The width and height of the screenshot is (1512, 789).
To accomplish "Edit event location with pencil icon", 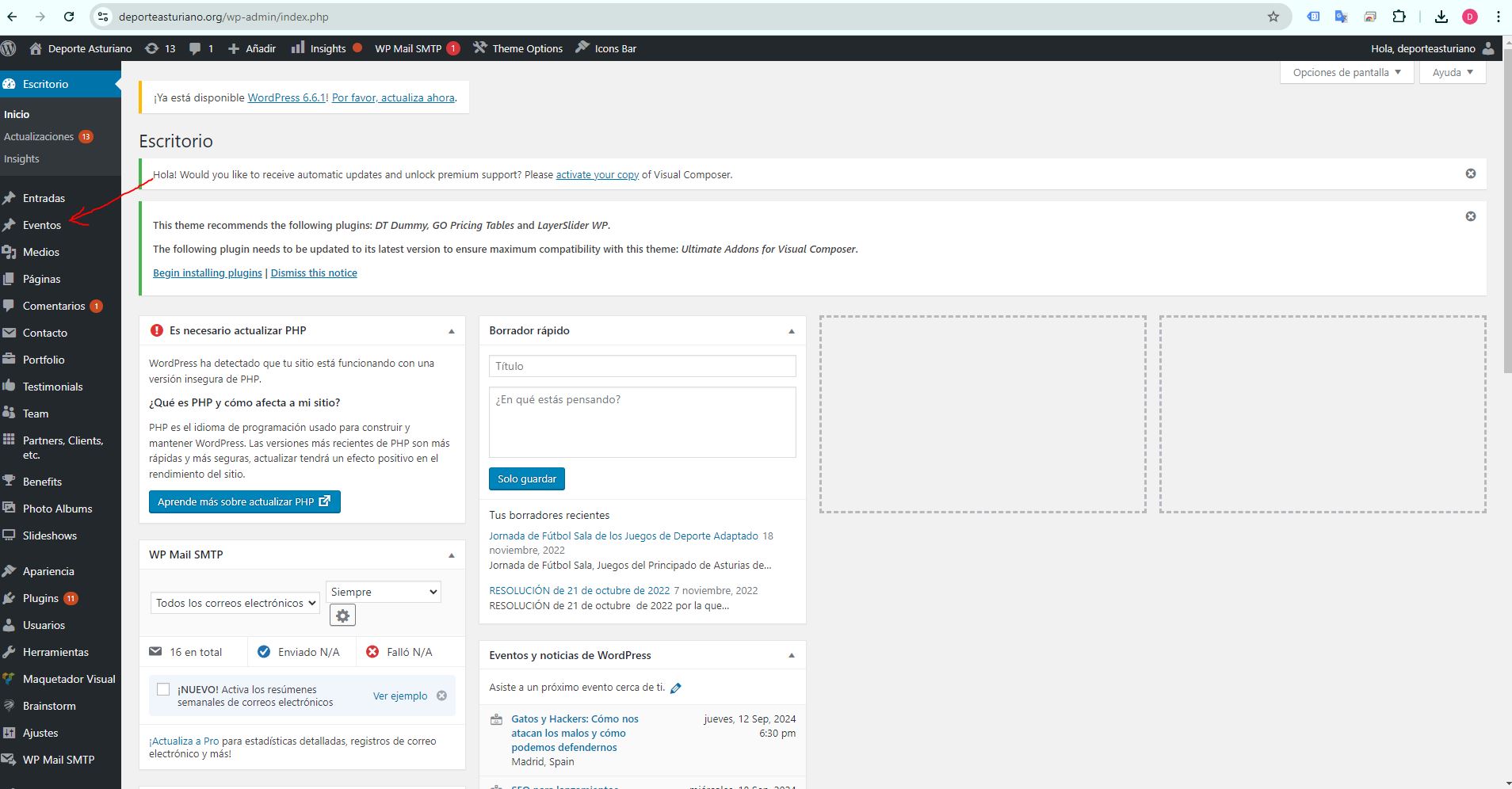I will pos(675,688).
